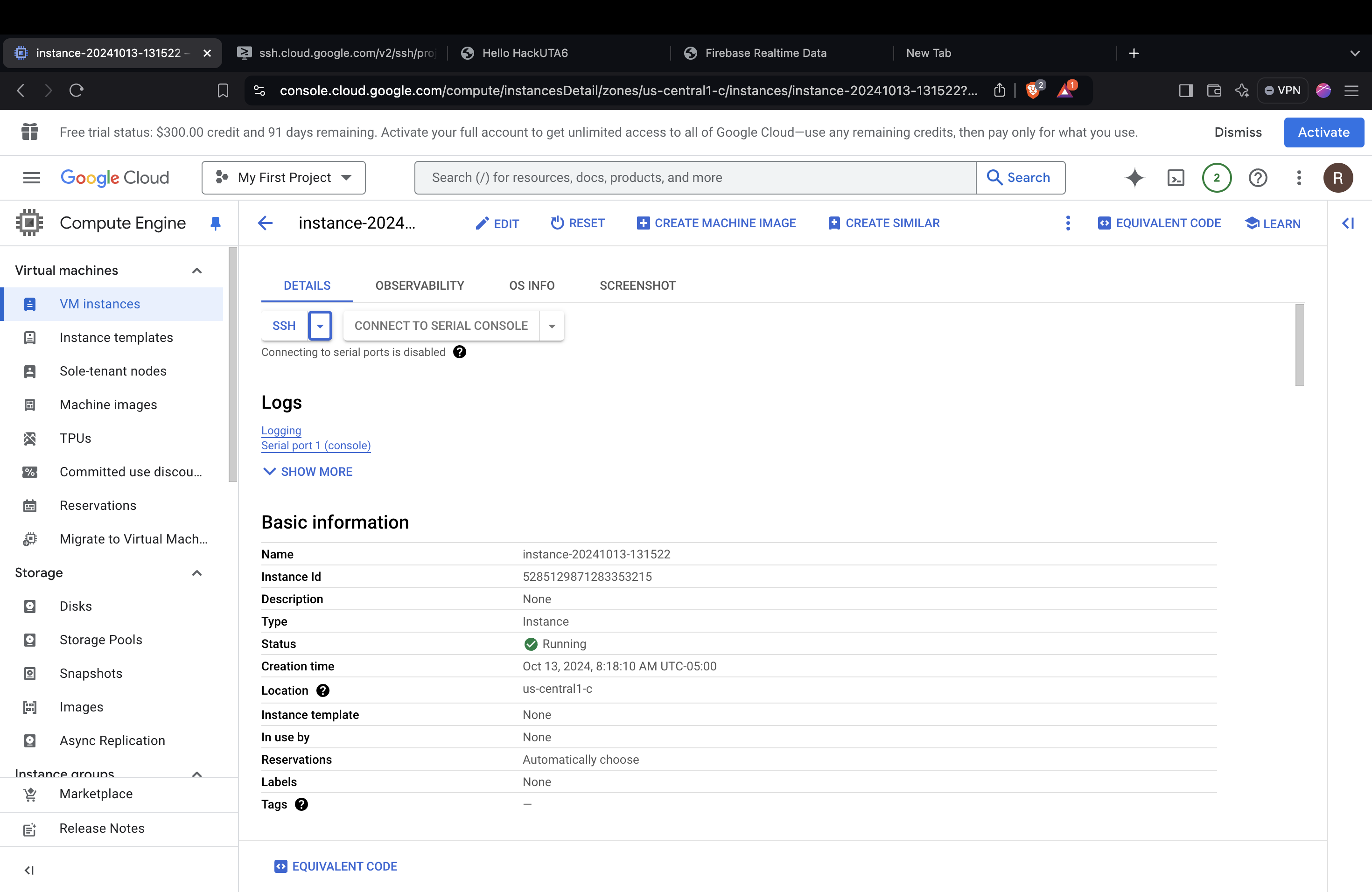Toggle the browser VPN button
Screen dimensions: 1372x892
click(x=1283, y=91)
